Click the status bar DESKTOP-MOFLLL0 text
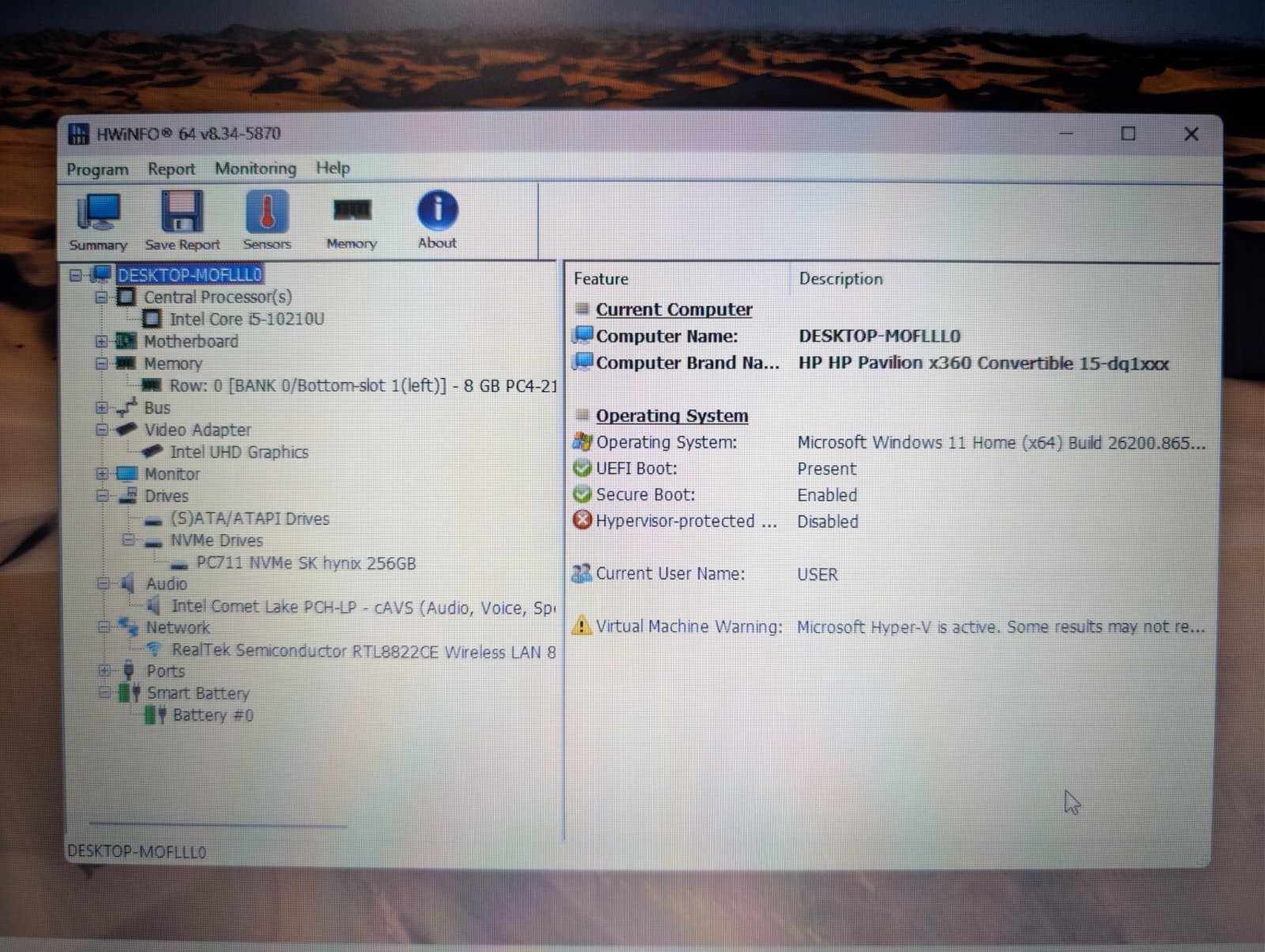This screenshot has width=1265, height=952. [x=137, y=852]
